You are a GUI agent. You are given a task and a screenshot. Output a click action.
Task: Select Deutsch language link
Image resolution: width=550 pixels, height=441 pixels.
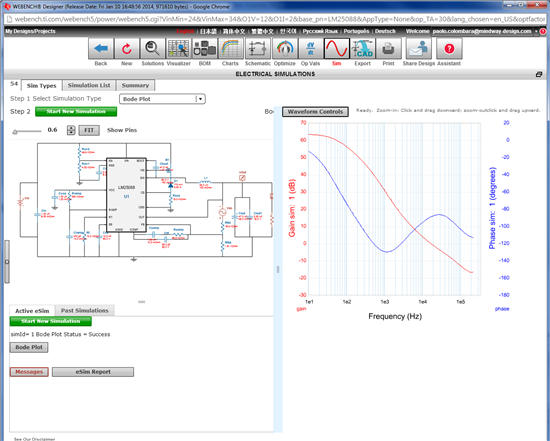tap(385, 31)
